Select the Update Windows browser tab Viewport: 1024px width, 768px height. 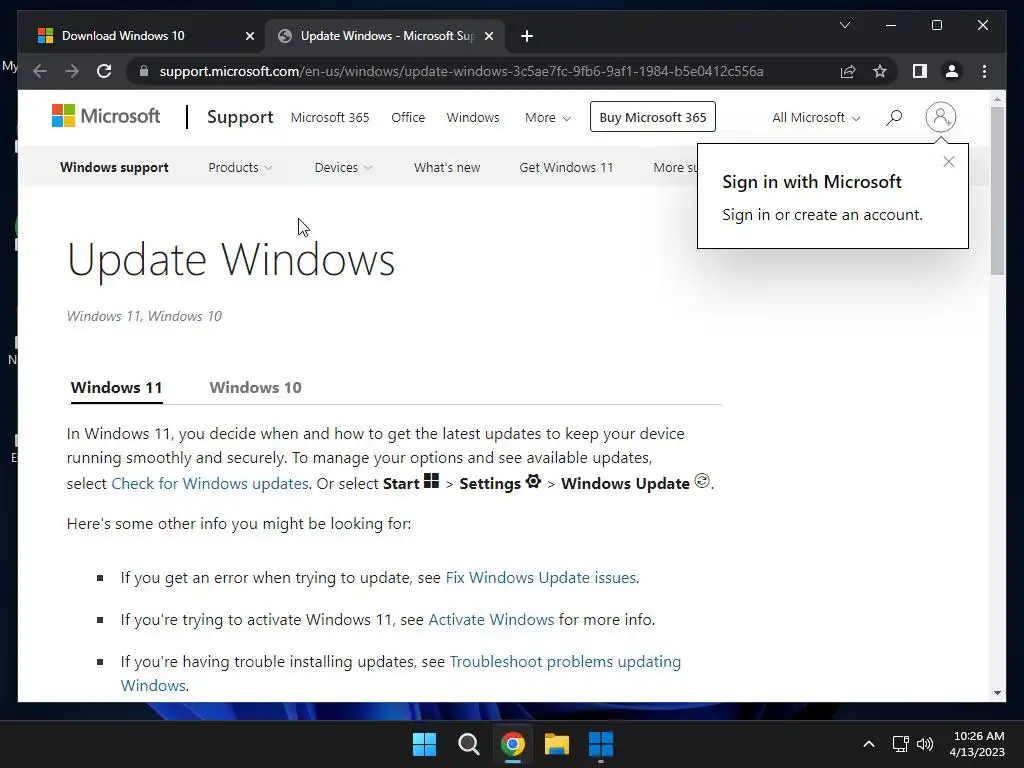(x=385, y=36)
